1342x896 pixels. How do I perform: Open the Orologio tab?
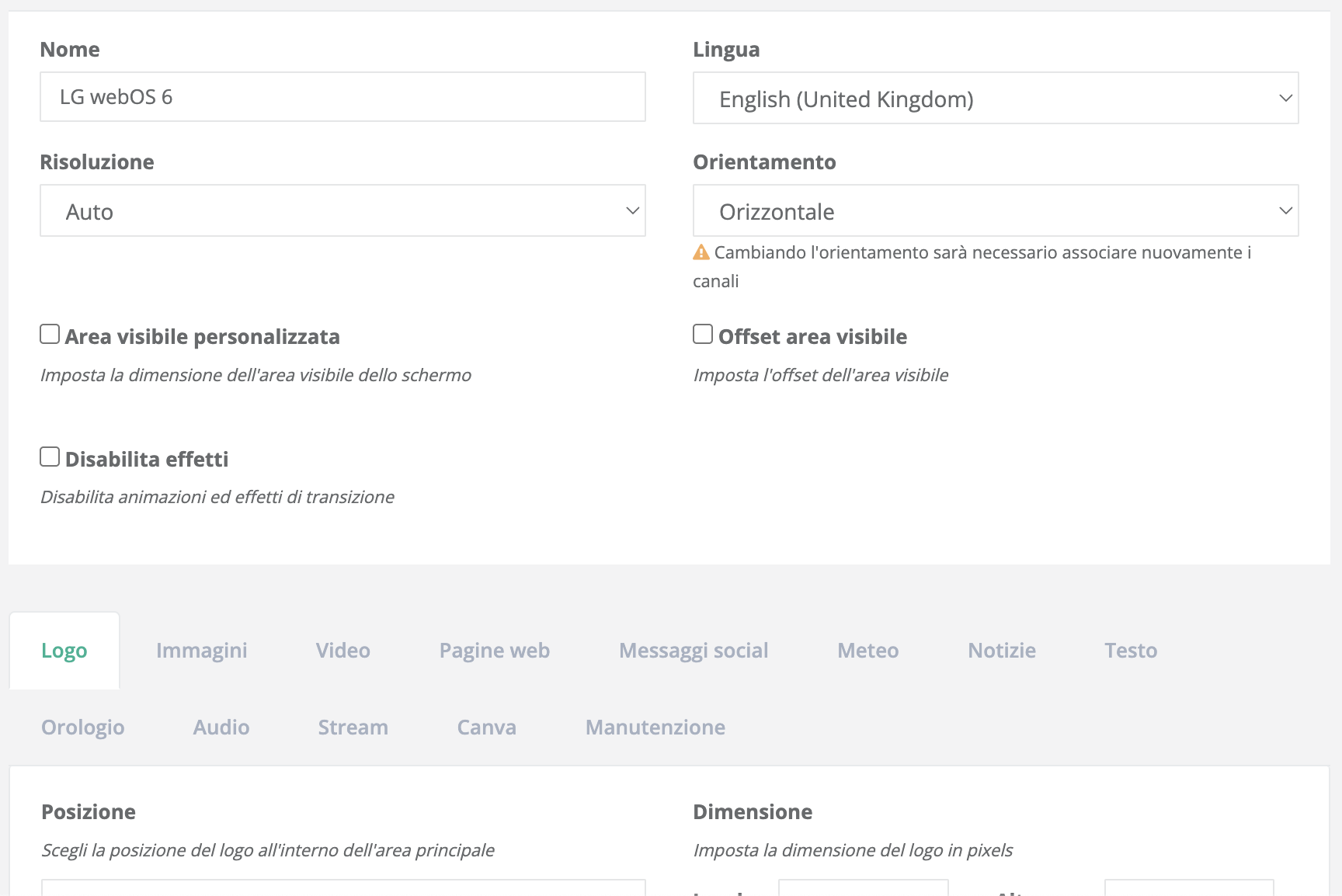pyautogui.click(x=83, y=728)
